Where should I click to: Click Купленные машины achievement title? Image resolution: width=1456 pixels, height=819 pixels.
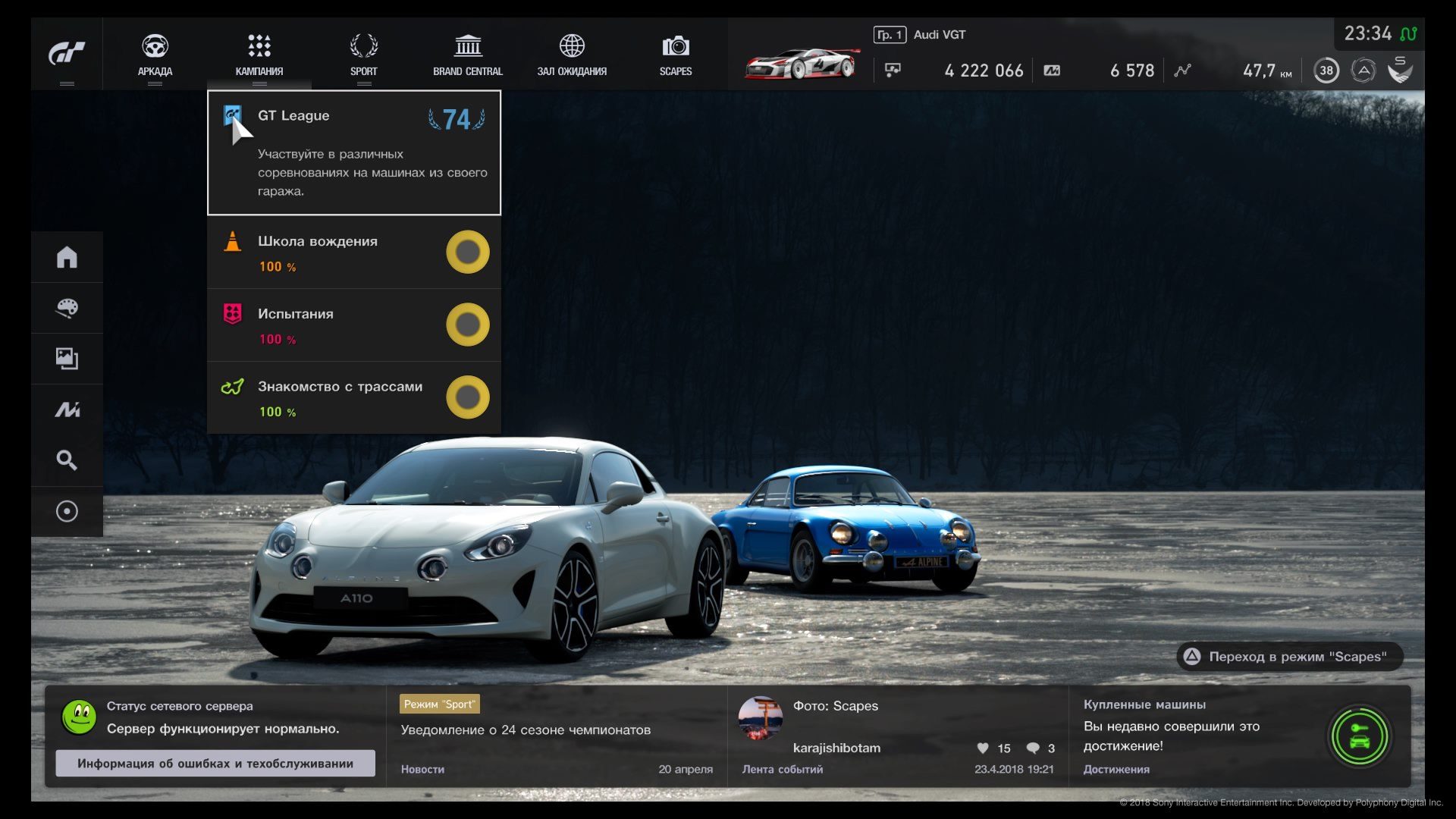1144,704
